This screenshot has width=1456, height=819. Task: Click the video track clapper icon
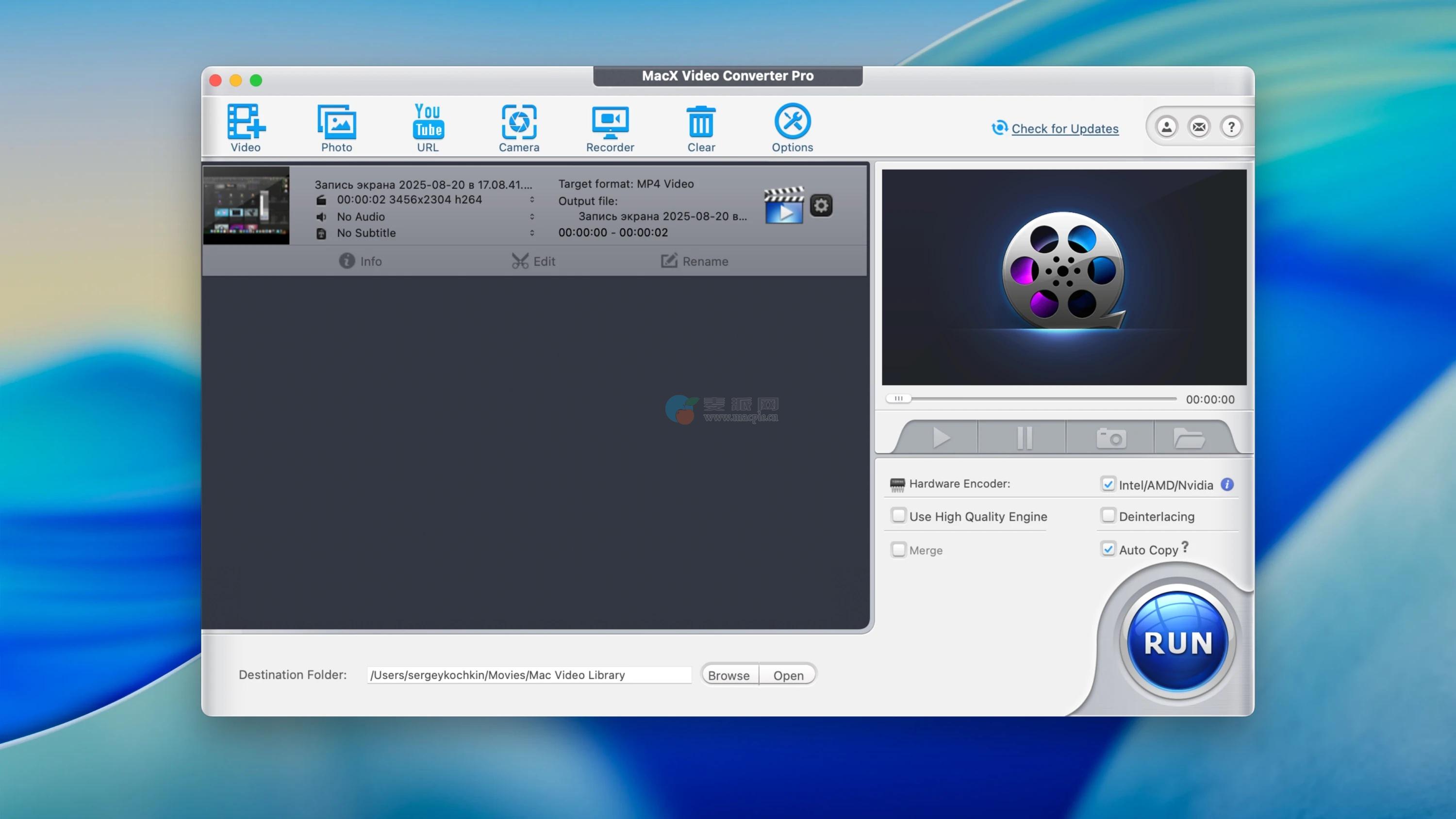point(321,200)
